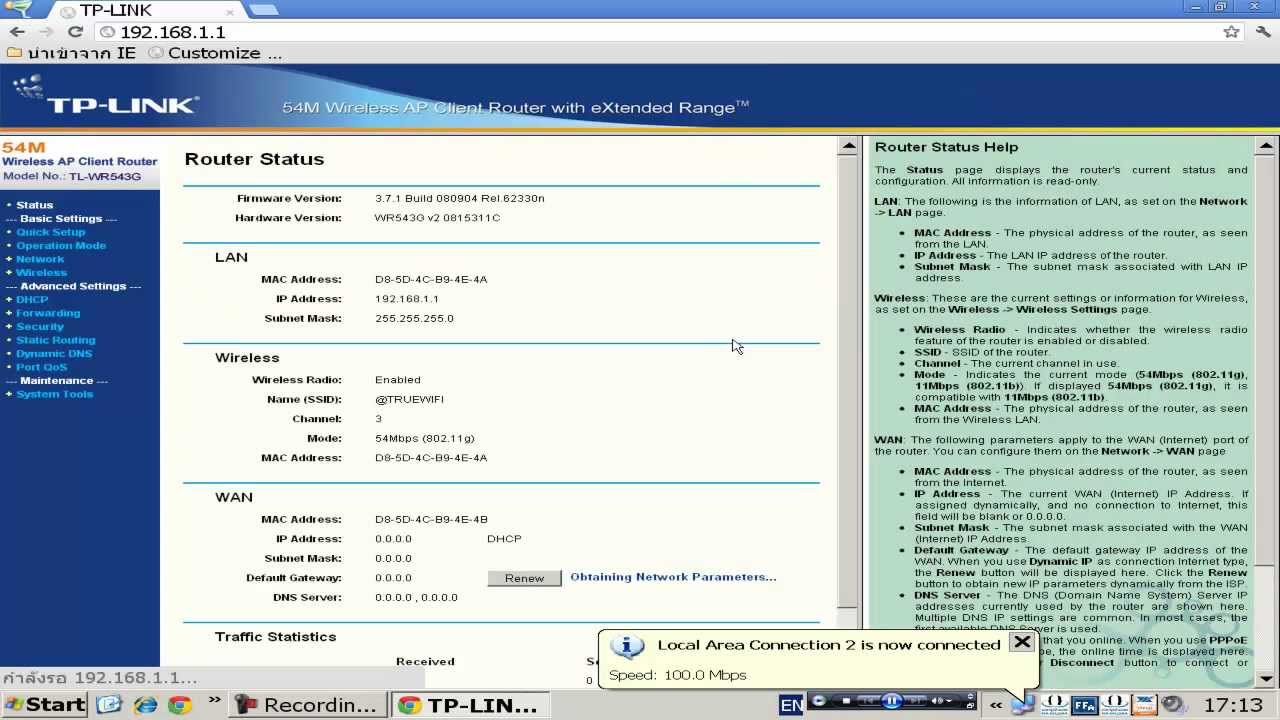Open Quick Setup in the sidebar
1280x720 pixels.
coord(50,232)
